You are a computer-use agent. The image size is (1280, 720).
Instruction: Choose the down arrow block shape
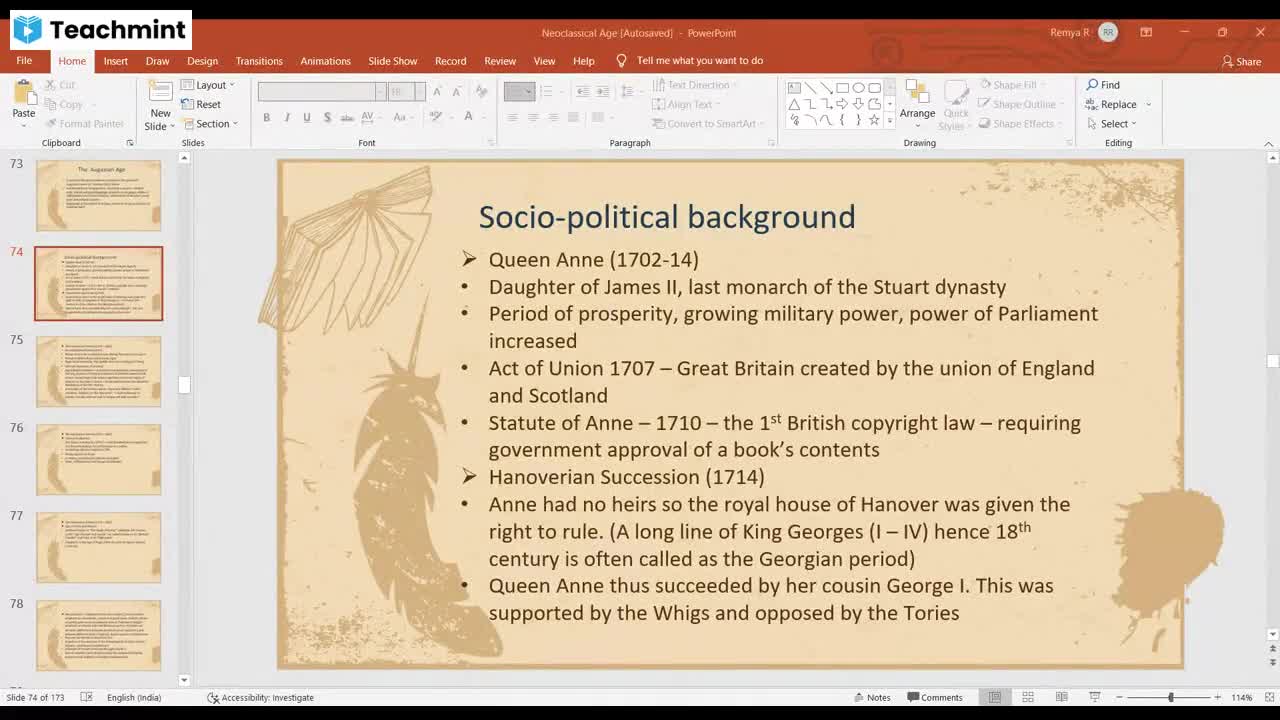[858, 104]
